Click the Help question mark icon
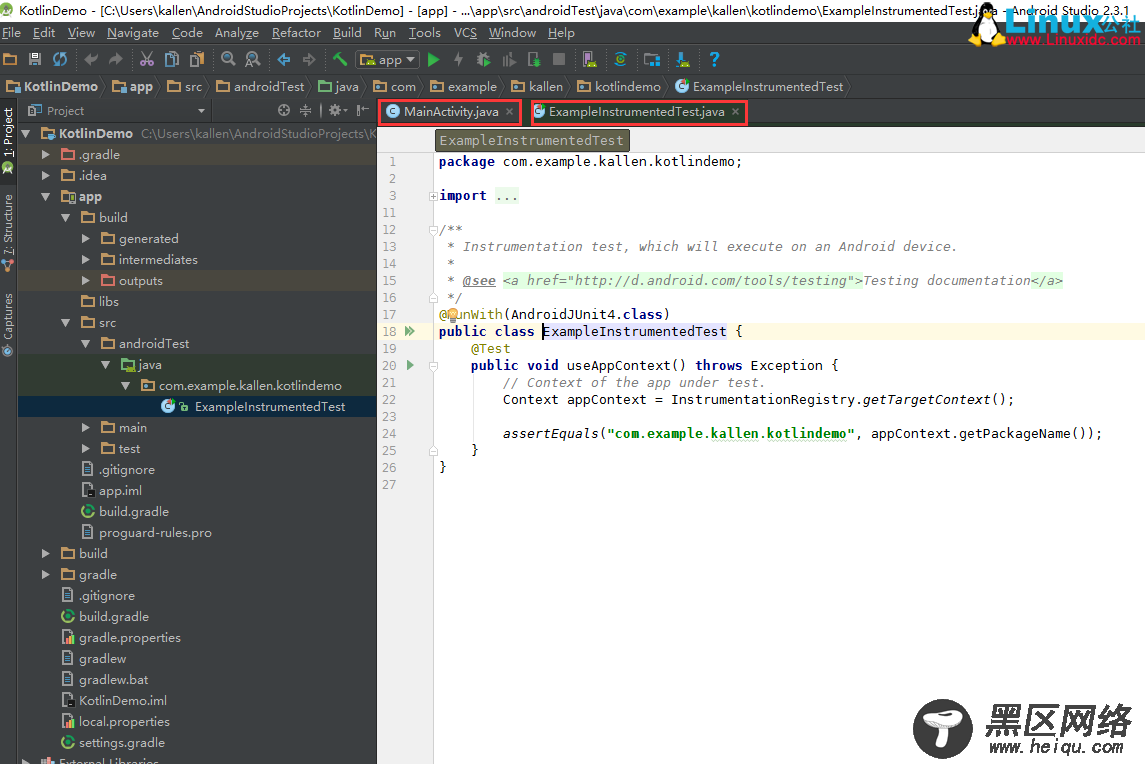Image resolution: width=1145 pixels, height=764 pixels. tap(714, 59)
